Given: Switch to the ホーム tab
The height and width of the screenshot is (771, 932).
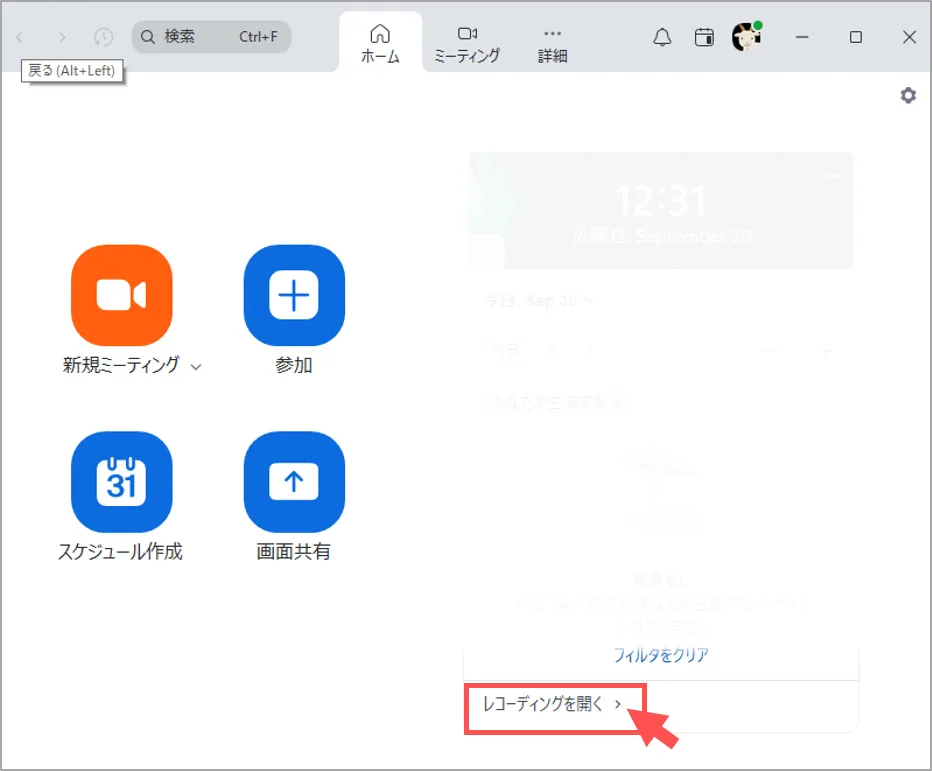Looking at the screenshot, I should (380, 44).
